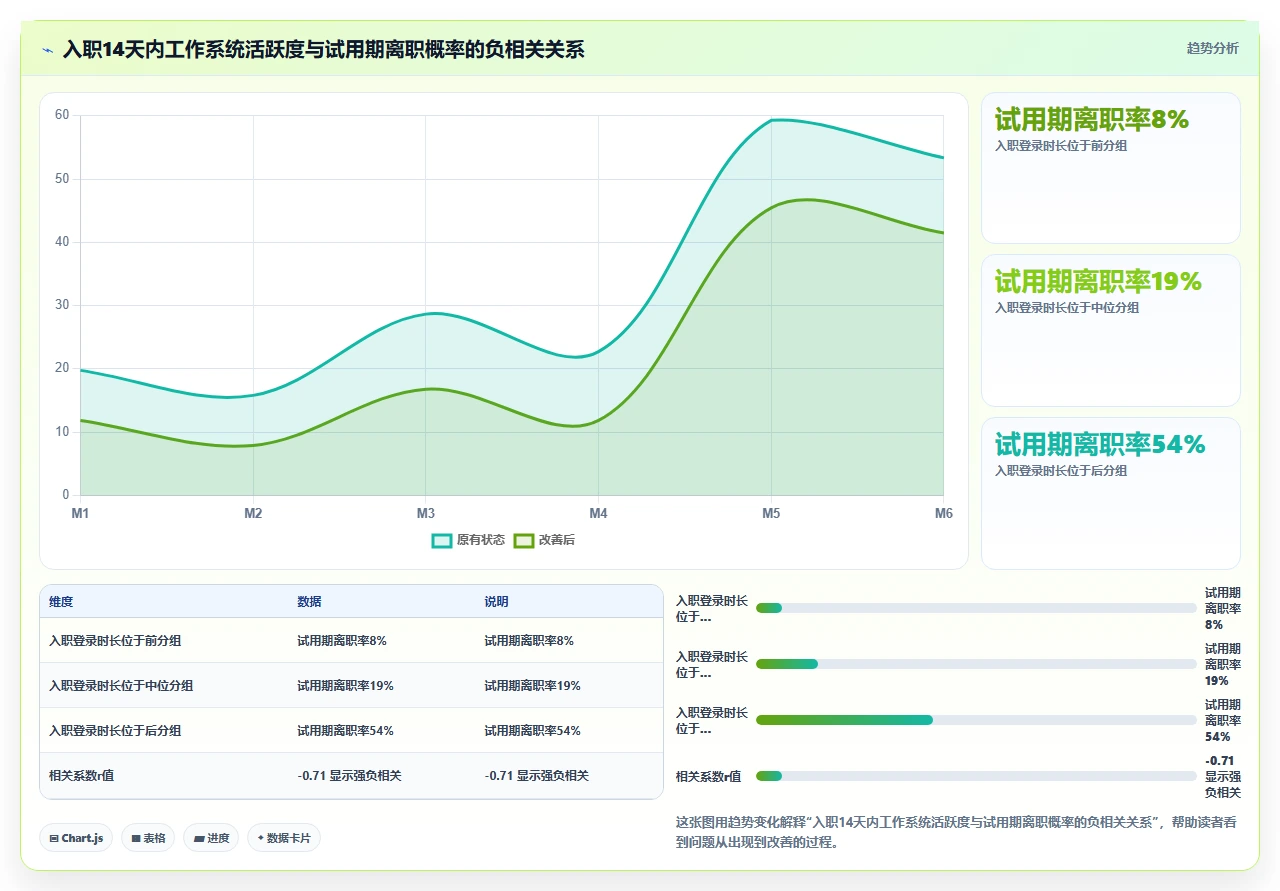Screen dimensions: 1280x891
Task: Click the M6 axis label
Action: [x=944, y=513]
